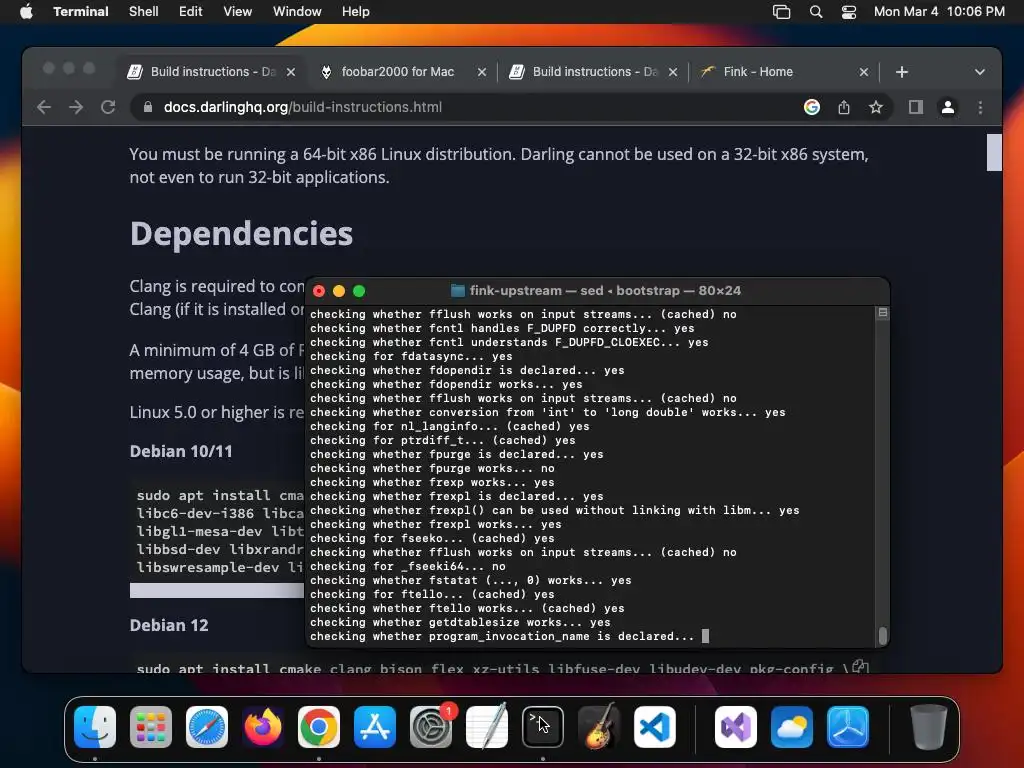1024x768 pixels.
Task: Open the Trash in the Dock
Action: point(928,727)
